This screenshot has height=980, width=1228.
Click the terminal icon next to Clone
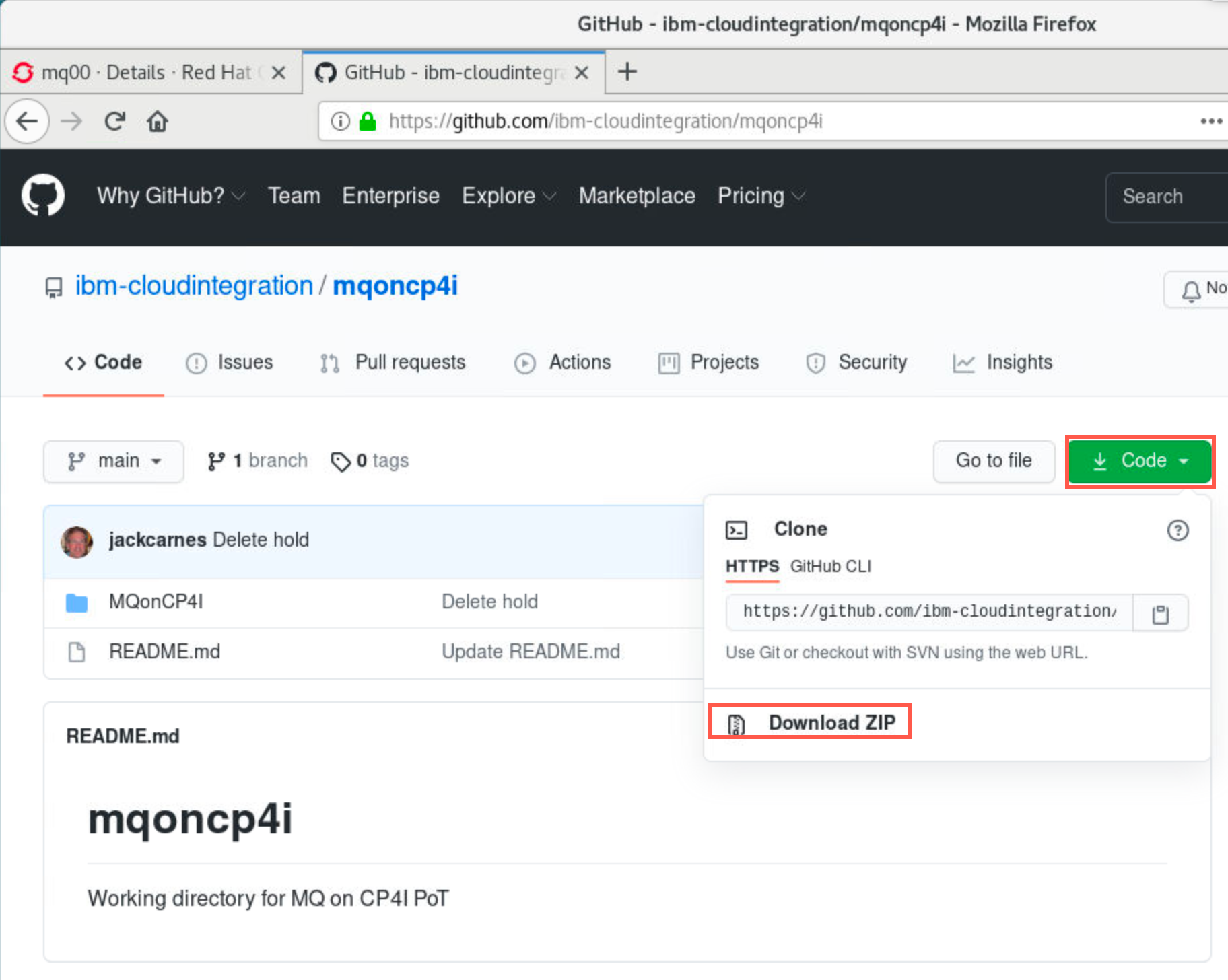coord(737,530)
